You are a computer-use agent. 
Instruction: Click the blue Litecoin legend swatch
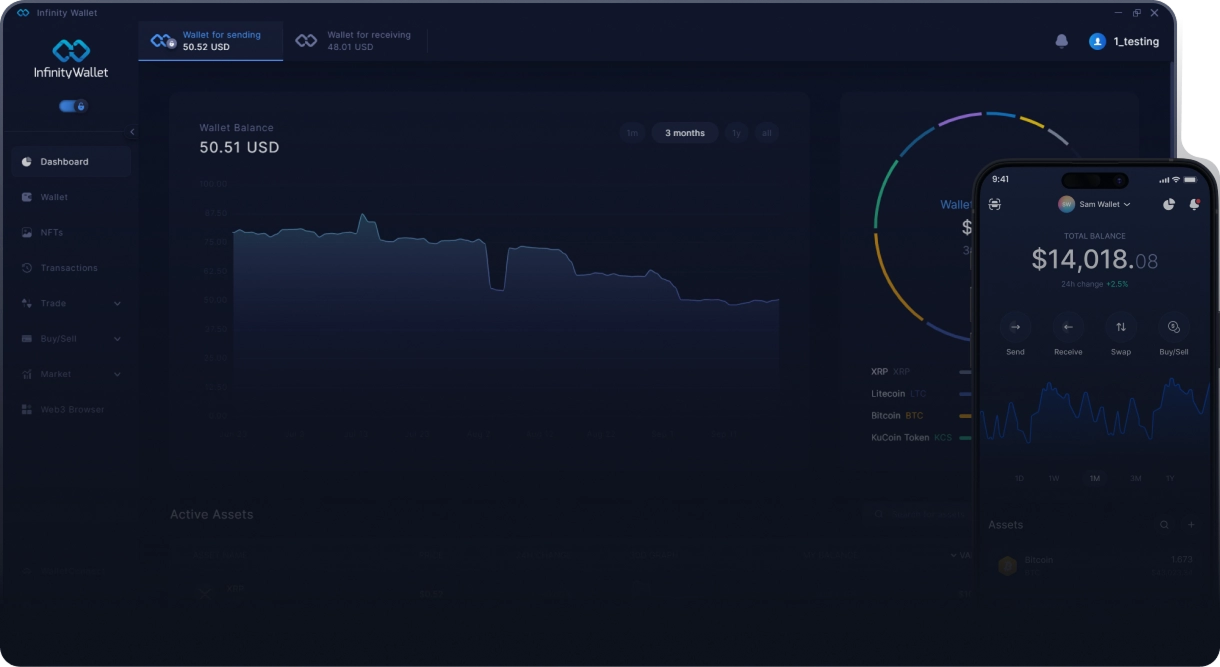[x=965, y=394]
